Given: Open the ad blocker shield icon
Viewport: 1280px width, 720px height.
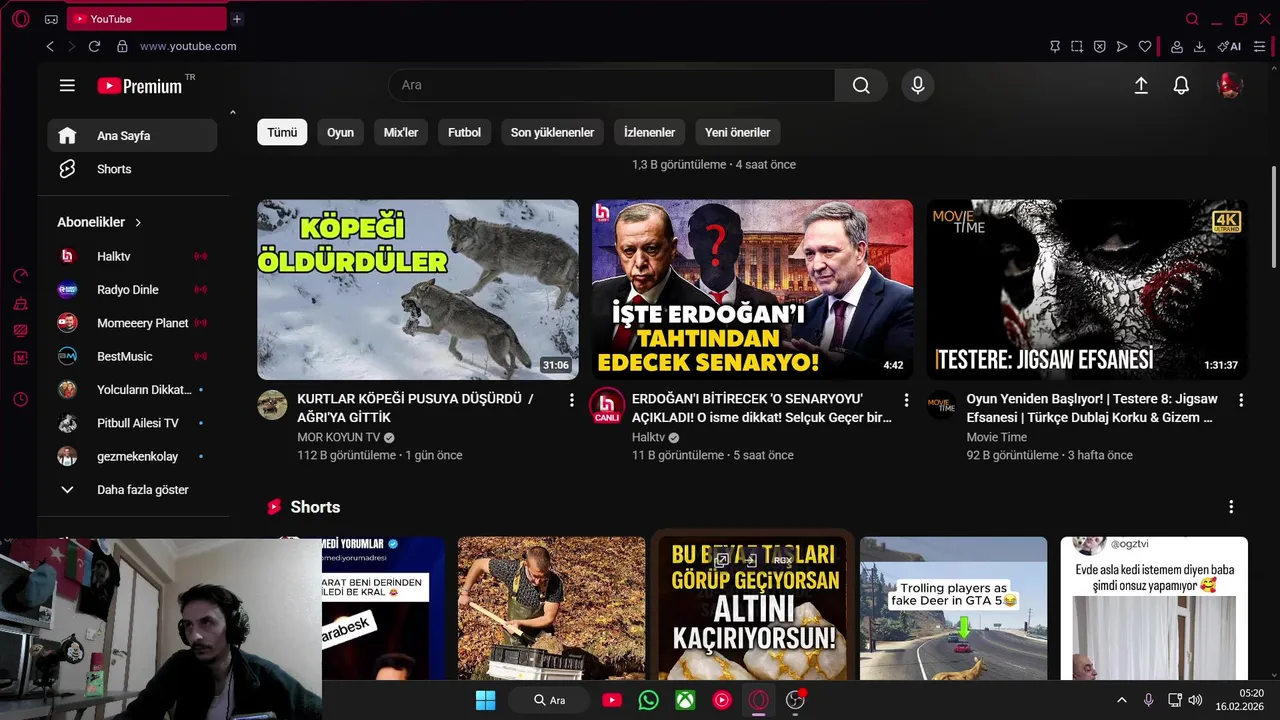Looking at the screenshot, I should tap(1099, 46).
